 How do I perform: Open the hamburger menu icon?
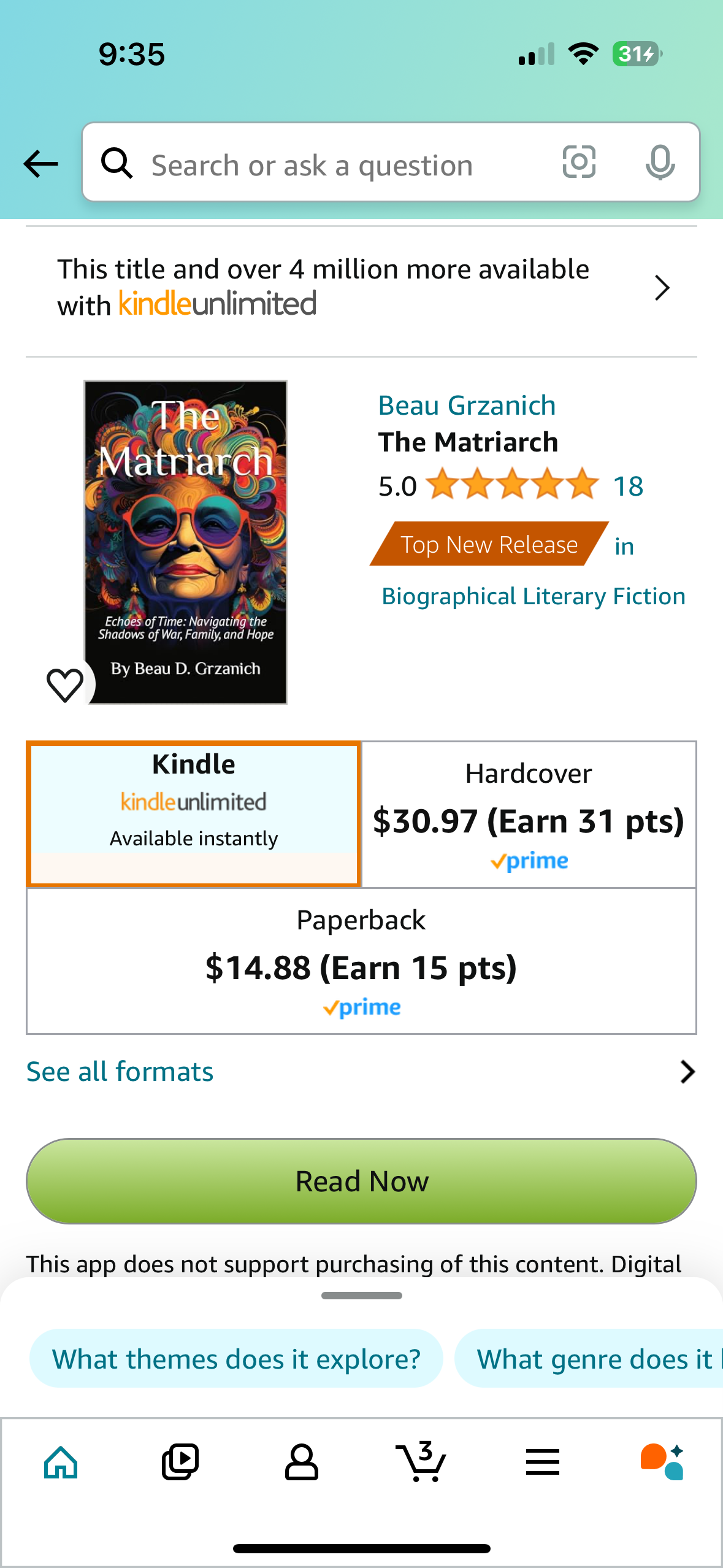click(x=542, y=1462)
